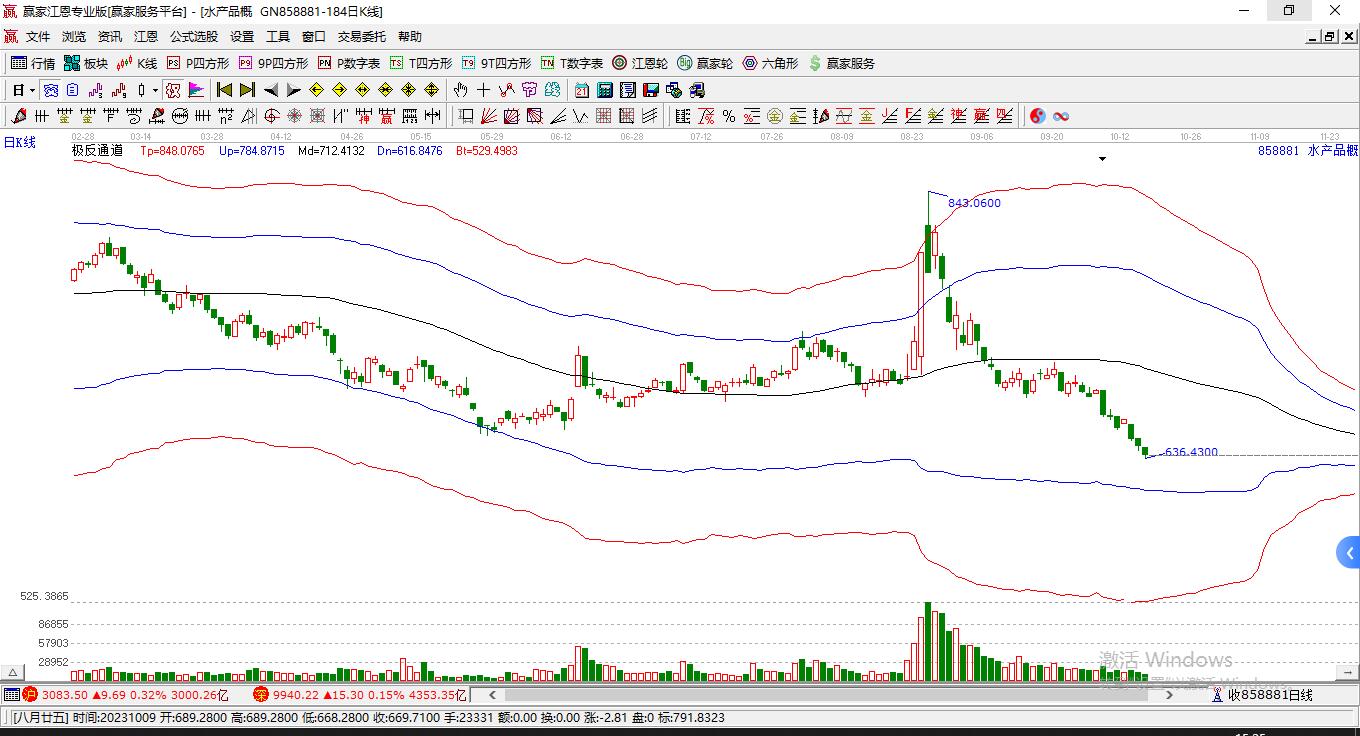This screenshot has height=736, width=1360.
Task: Open 赢家服务 with dollar icon
Action: [x=841, y=63]
